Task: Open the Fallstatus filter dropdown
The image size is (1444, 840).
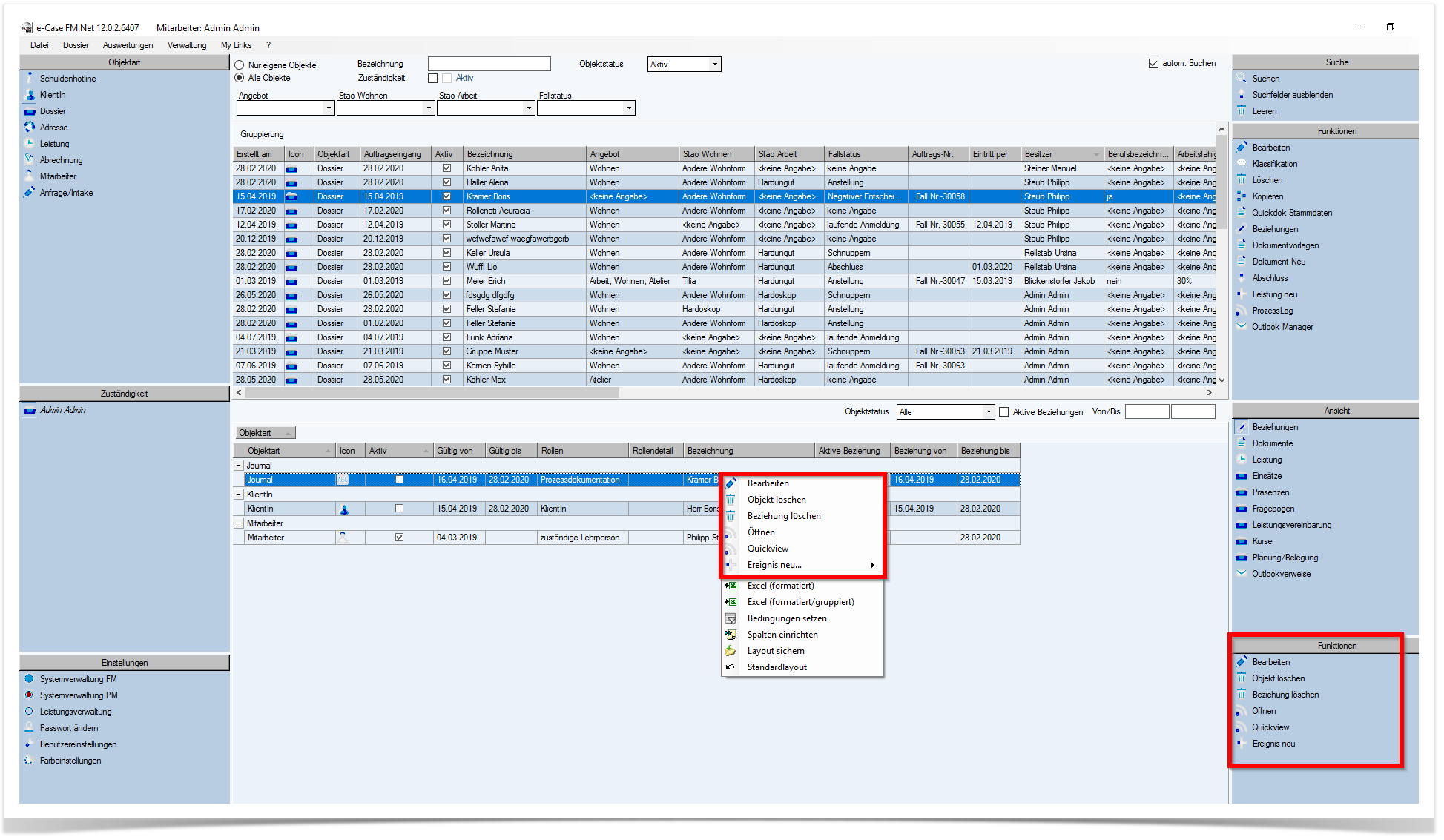Action: (629, 108)
